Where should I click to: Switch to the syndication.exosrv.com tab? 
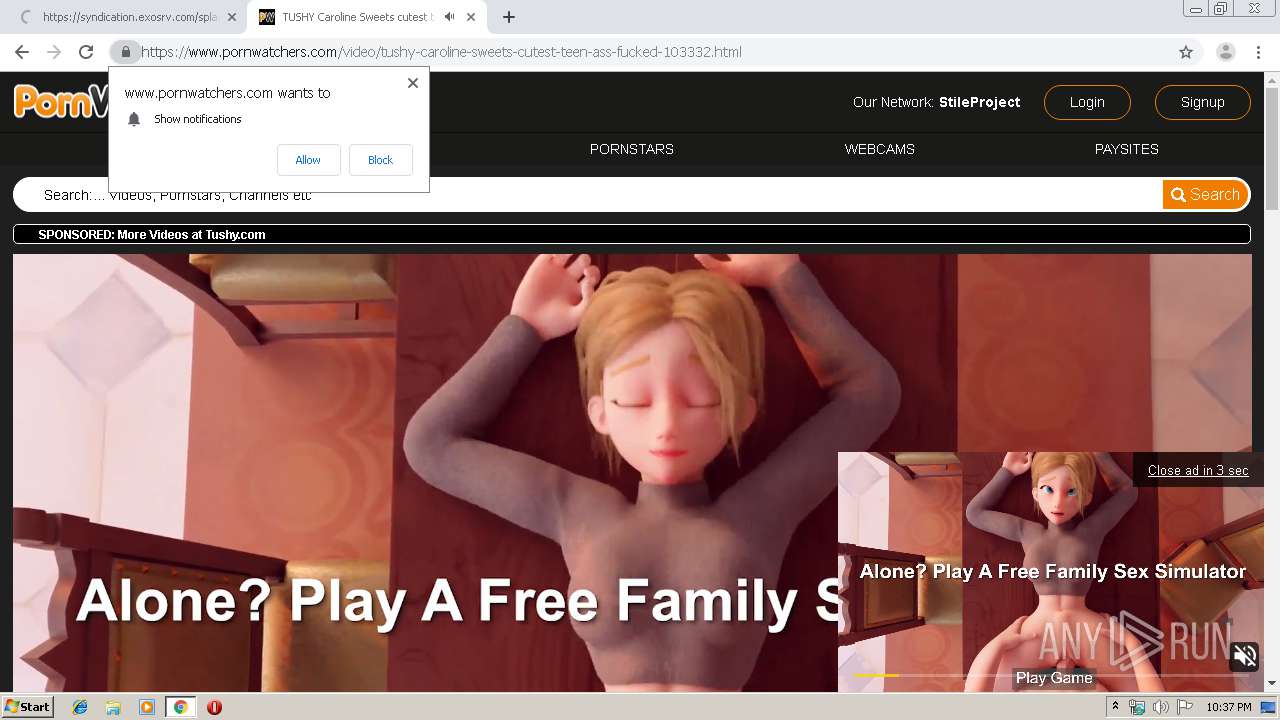128,17
